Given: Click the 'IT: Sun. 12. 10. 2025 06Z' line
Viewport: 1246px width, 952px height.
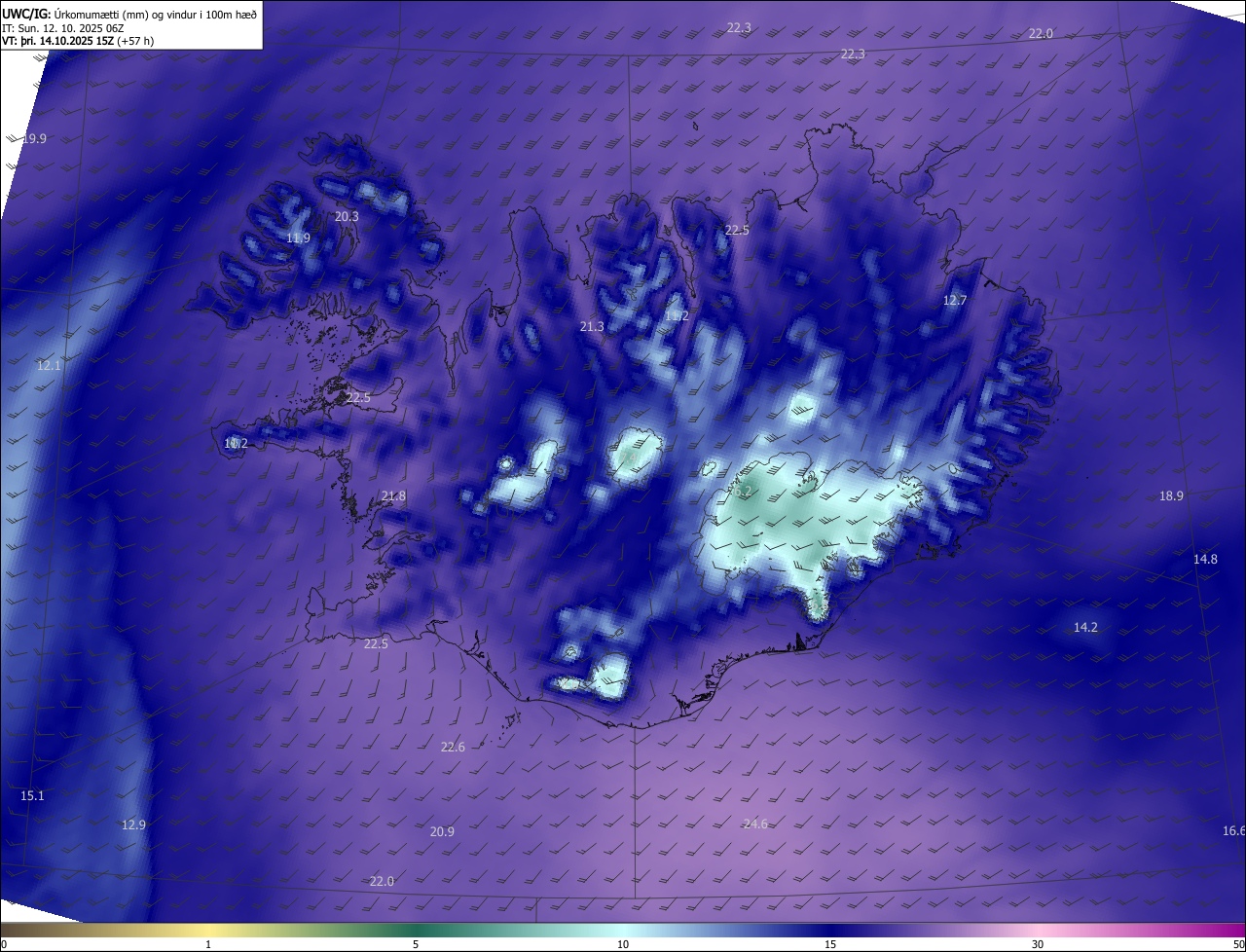Looking at the screenshot, I should coord(65,28).
